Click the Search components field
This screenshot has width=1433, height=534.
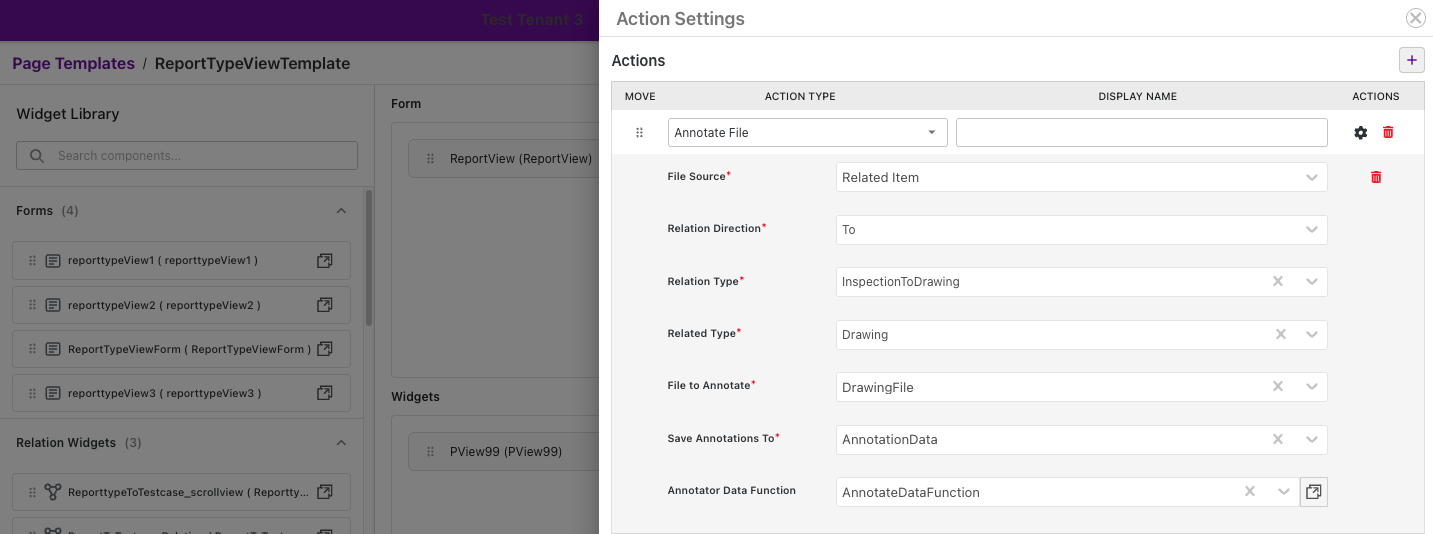click(187, 155)
